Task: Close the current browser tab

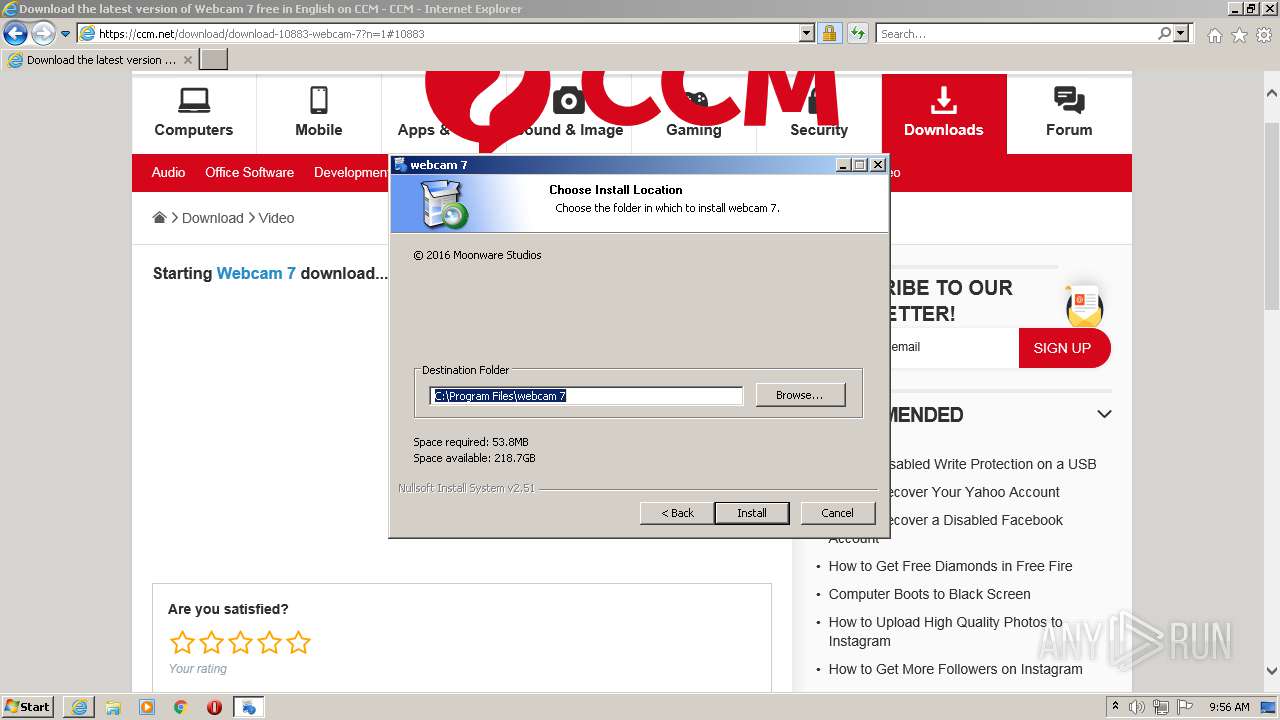Action: 188,60
